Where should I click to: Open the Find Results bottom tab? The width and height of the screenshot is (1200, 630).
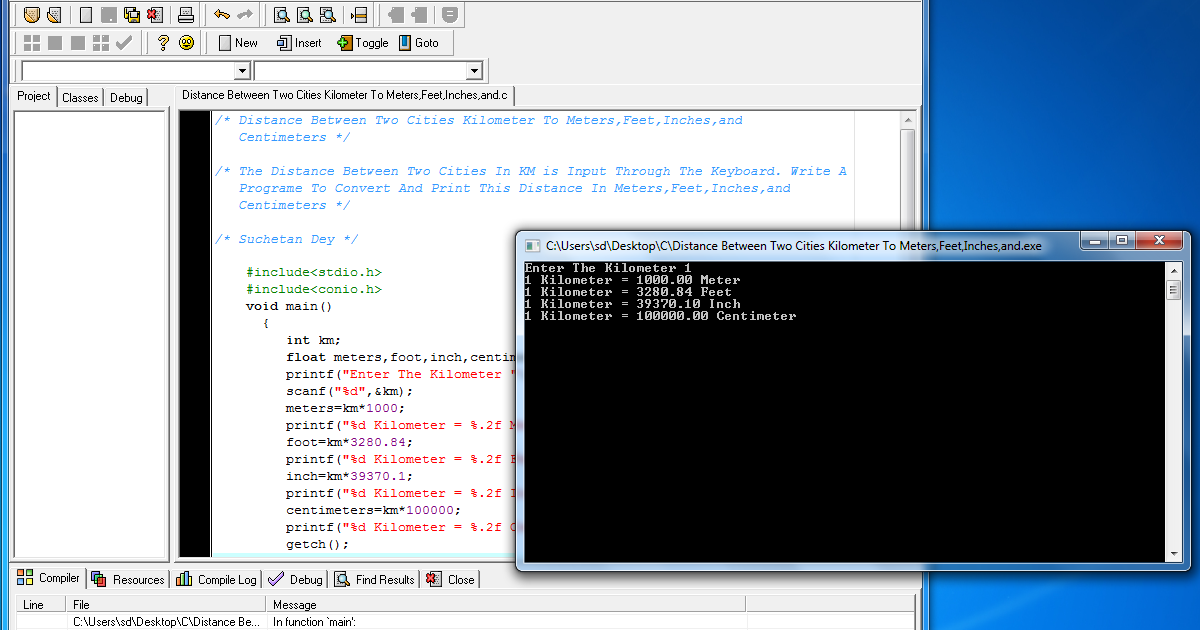point(375,579)
